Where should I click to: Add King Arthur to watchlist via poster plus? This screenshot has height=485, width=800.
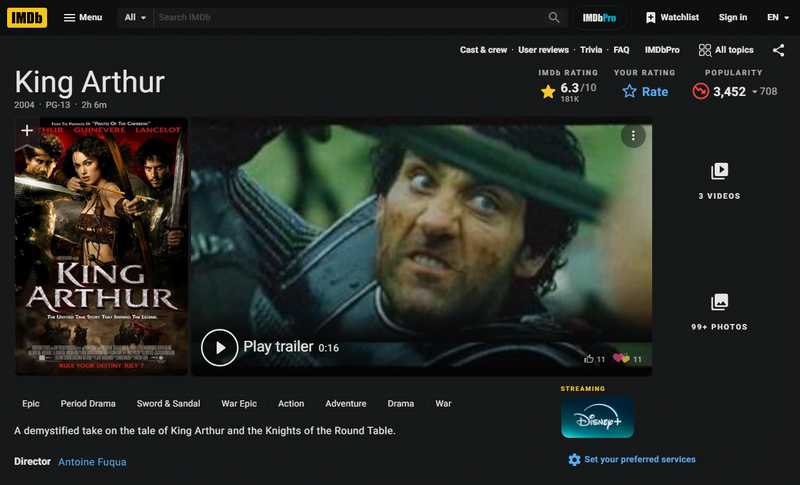click(27, 131)
